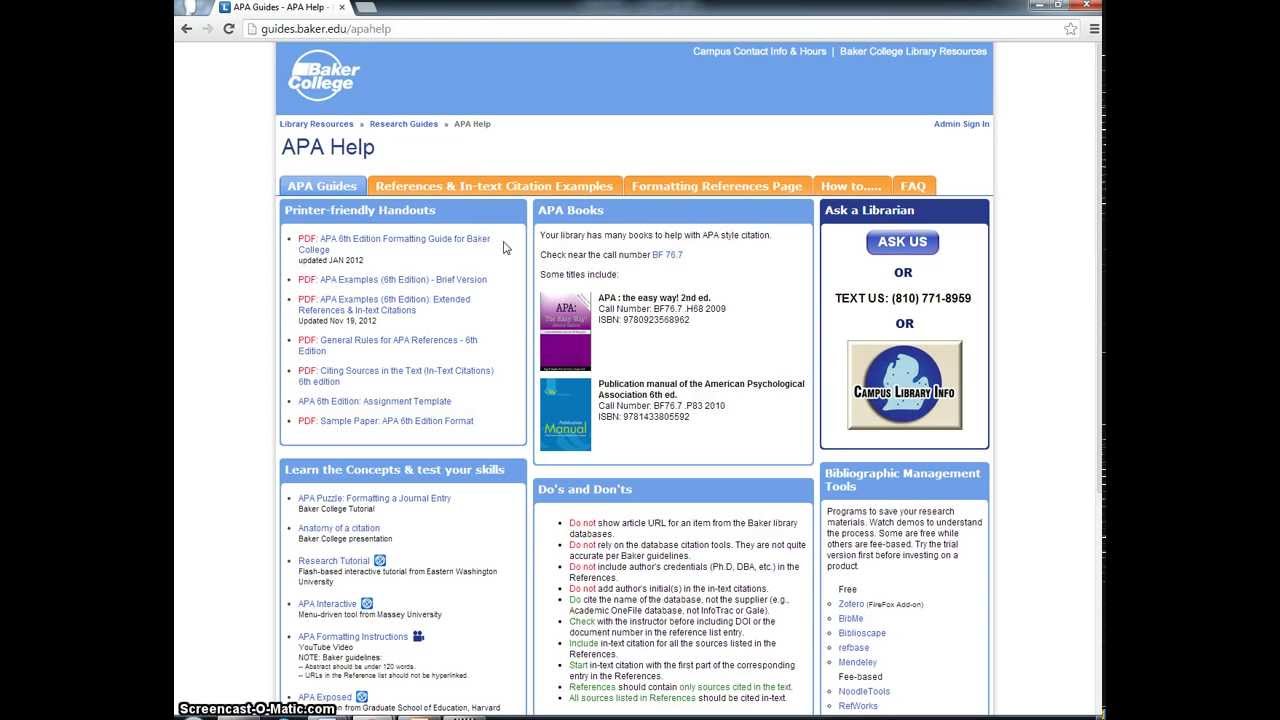Open Formatting References Page tab
The height and width of the screenshot is (720, 1280).
point(717,186)
